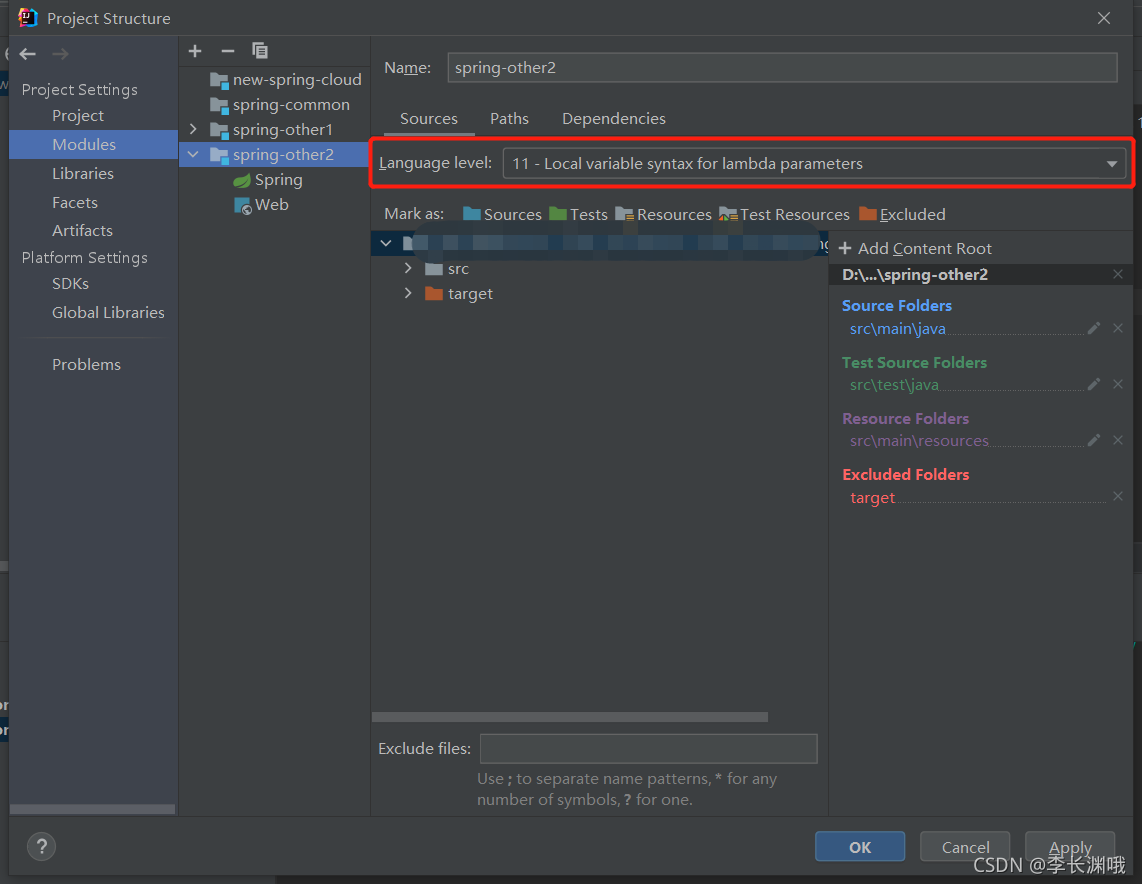Edit src\main\resources properties pencil
Viewport: 1142px width, 884px height.
(1093, 441)
